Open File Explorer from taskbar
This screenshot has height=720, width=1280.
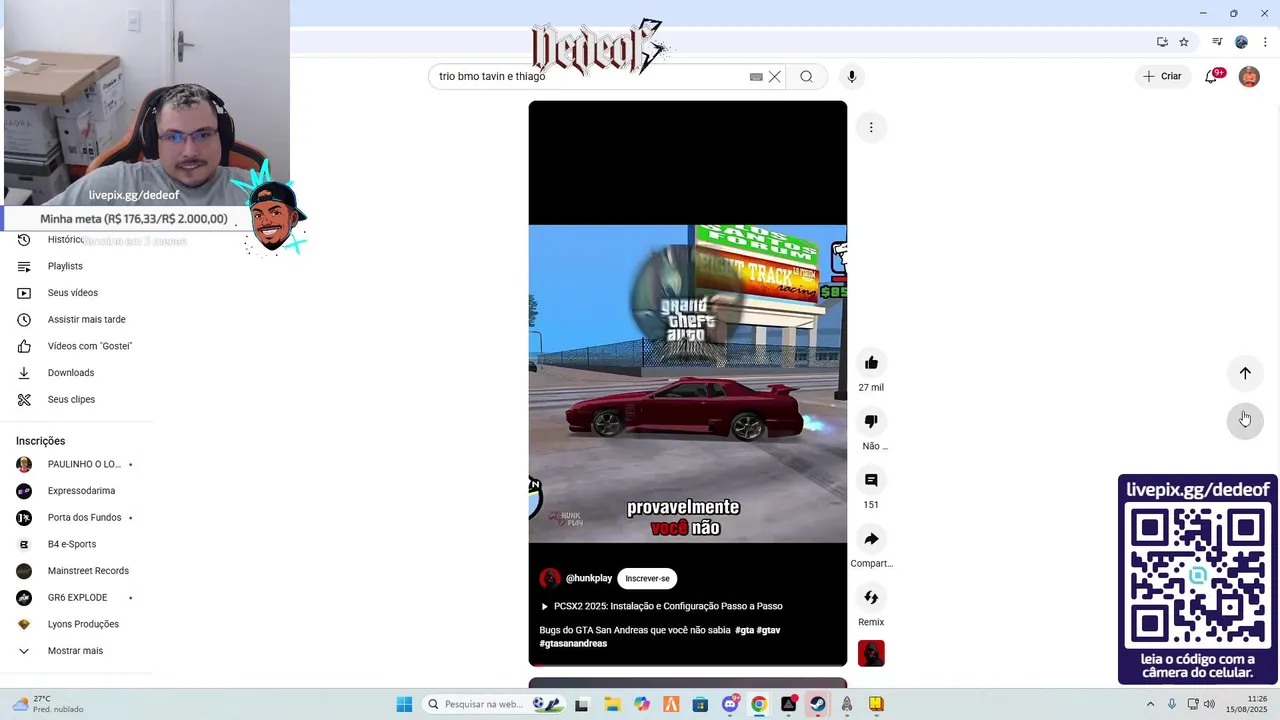tap(612, 704)
